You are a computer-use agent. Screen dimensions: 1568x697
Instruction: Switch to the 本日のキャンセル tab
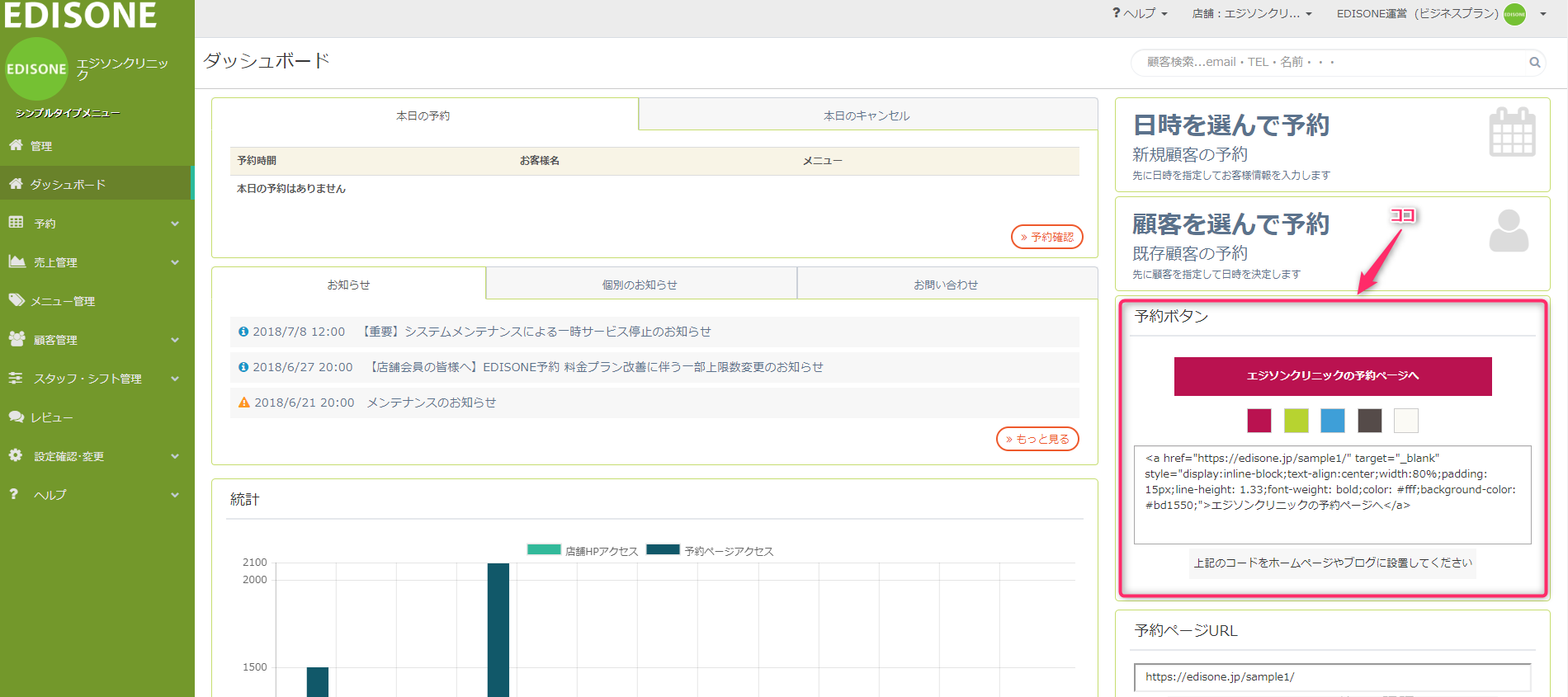pos(867,115)
